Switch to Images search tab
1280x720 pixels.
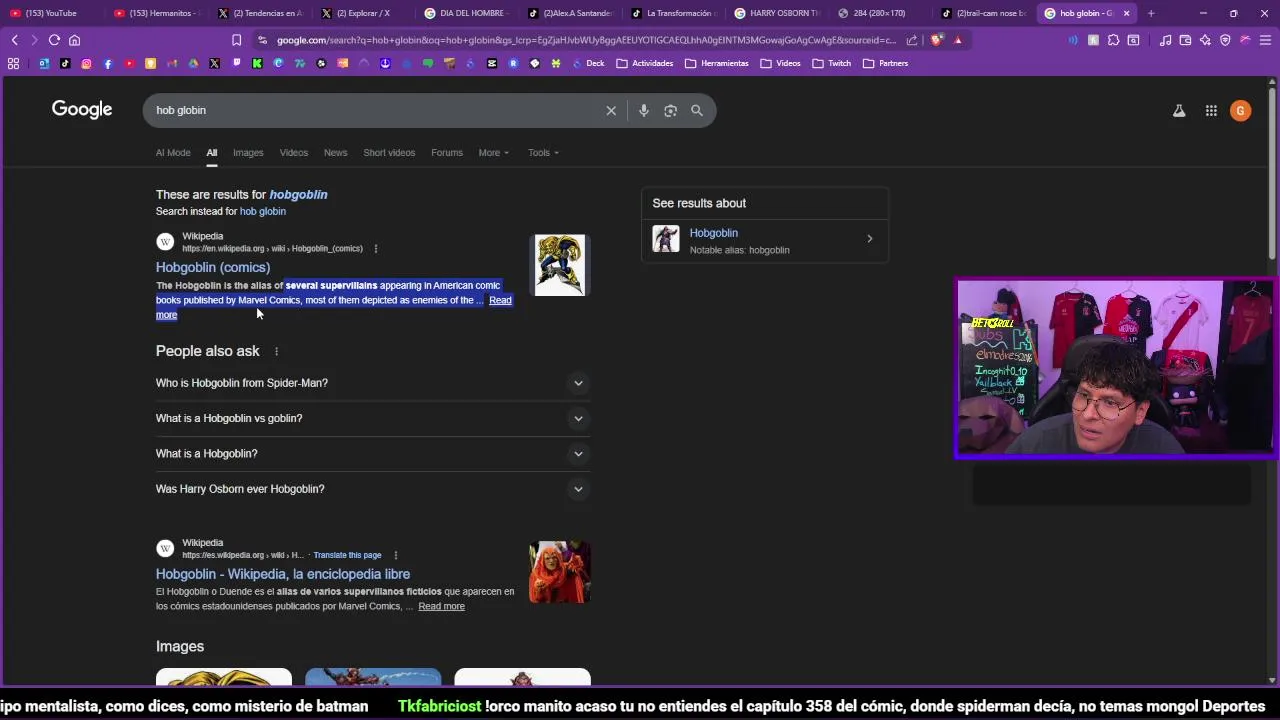click(x=248, y=153)
